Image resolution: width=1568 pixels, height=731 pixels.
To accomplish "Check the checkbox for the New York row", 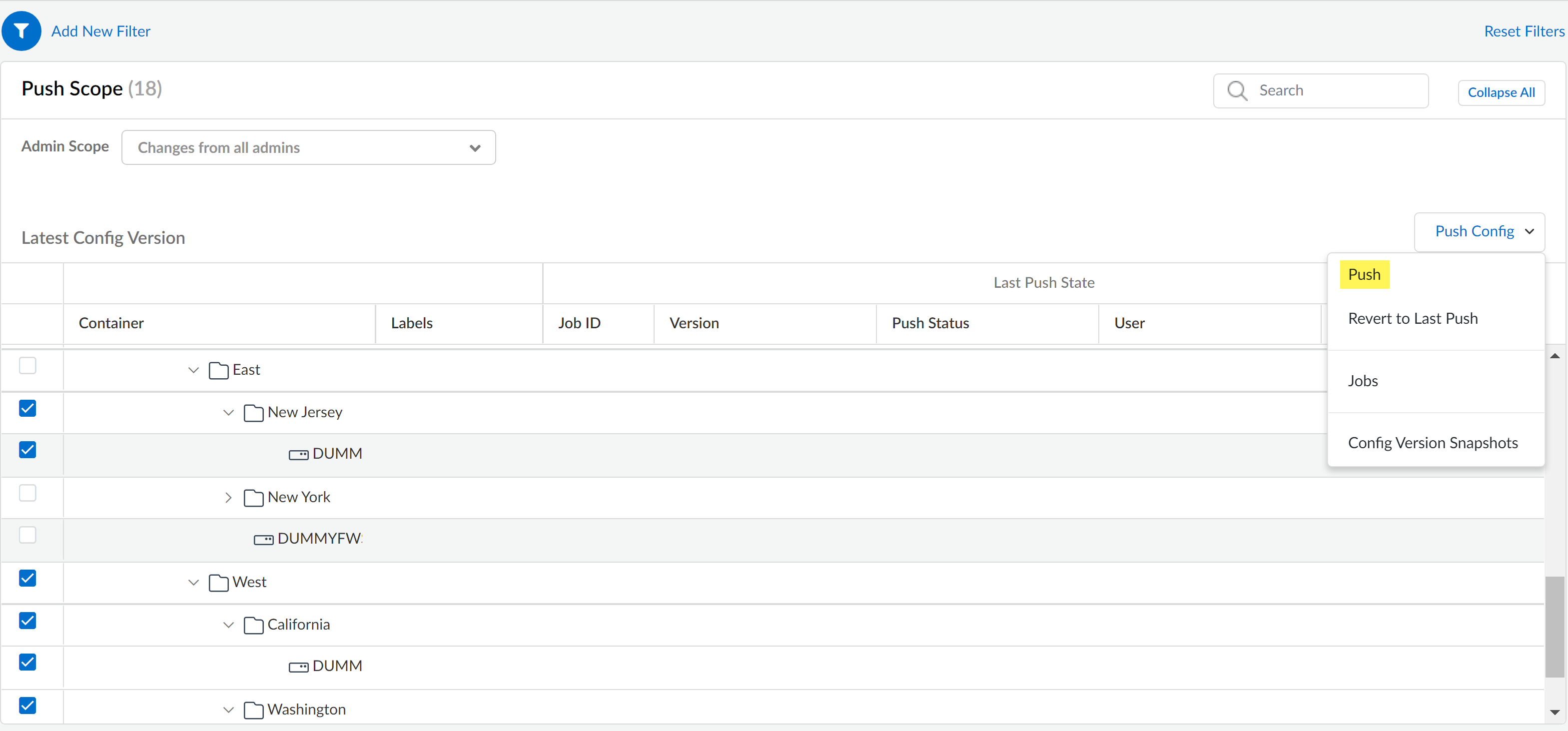I will tap(27, 493).
